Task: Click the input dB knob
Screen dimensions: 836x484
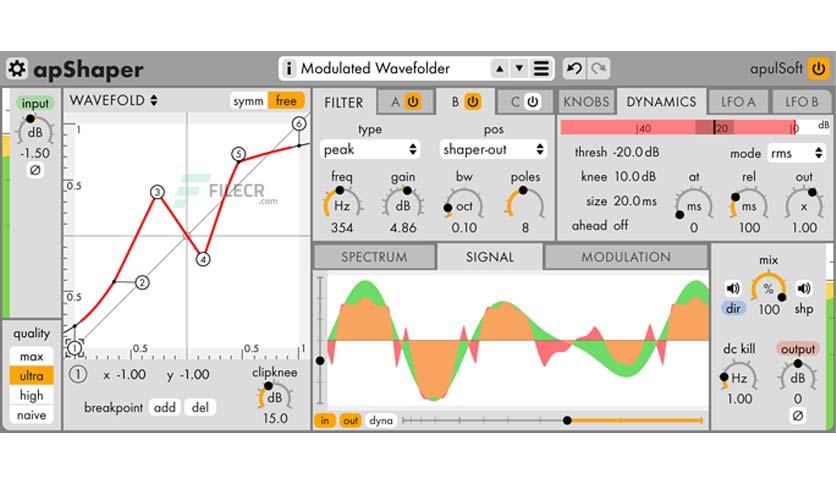Action: 35,131
